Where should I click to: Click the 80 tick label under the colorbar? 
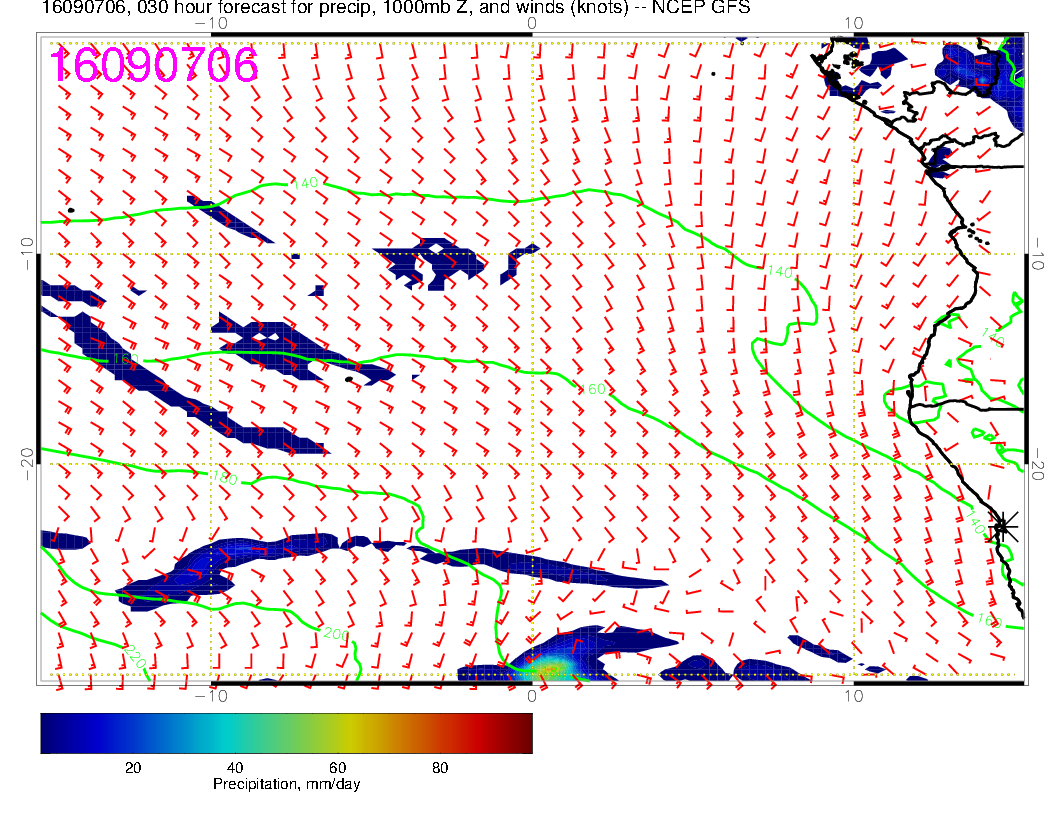click(439, 768)
